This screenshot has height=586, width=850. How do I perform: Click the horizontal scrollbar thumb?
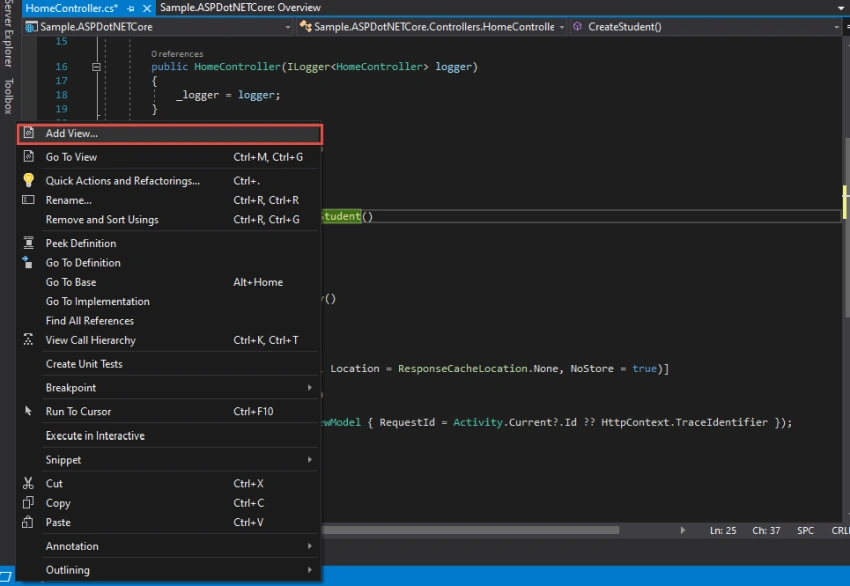pos(471,530)
